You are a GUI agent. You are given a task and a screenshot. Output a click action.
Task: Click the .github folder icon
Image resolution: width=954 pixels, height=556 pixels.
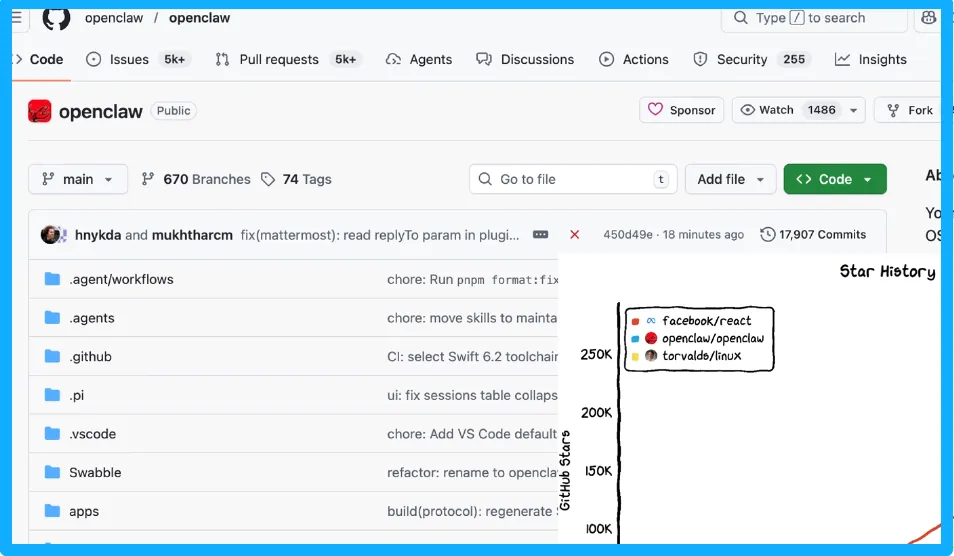pyautogui.click(x=52, y=356)
